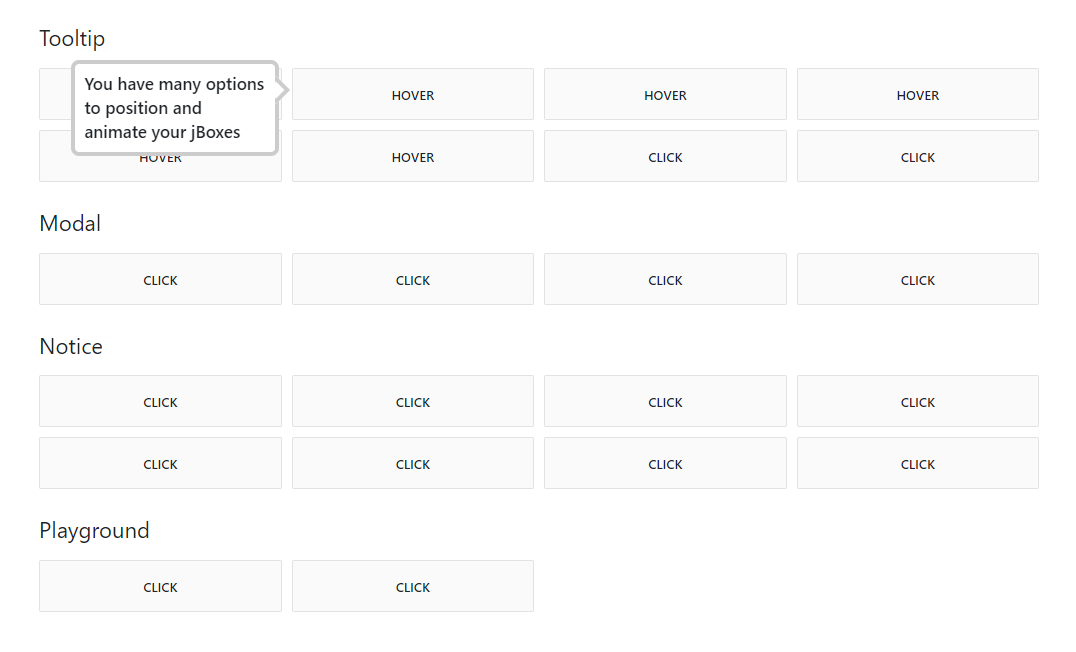The width and height of the screenshot is (1076, 652).
Task: Click the first Playground CLICK button
Action: pyautogui.click(x=160, y=585)
